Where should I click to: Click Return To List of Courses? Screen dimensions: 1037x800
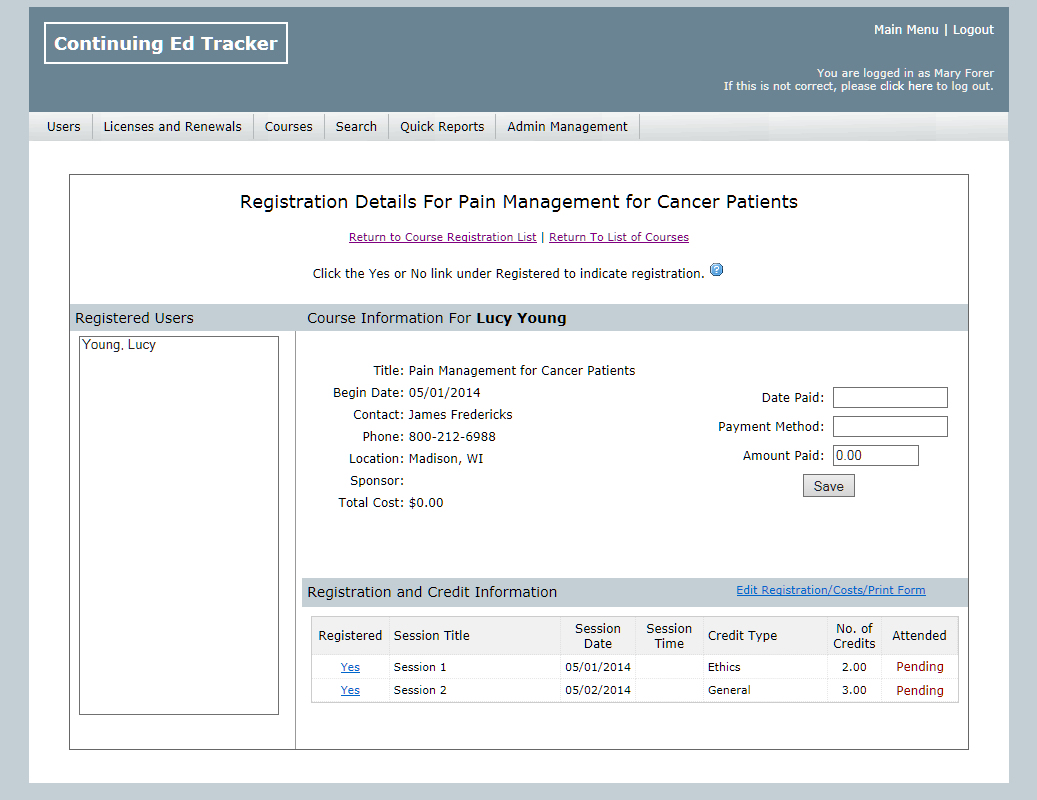click(619, 238)
